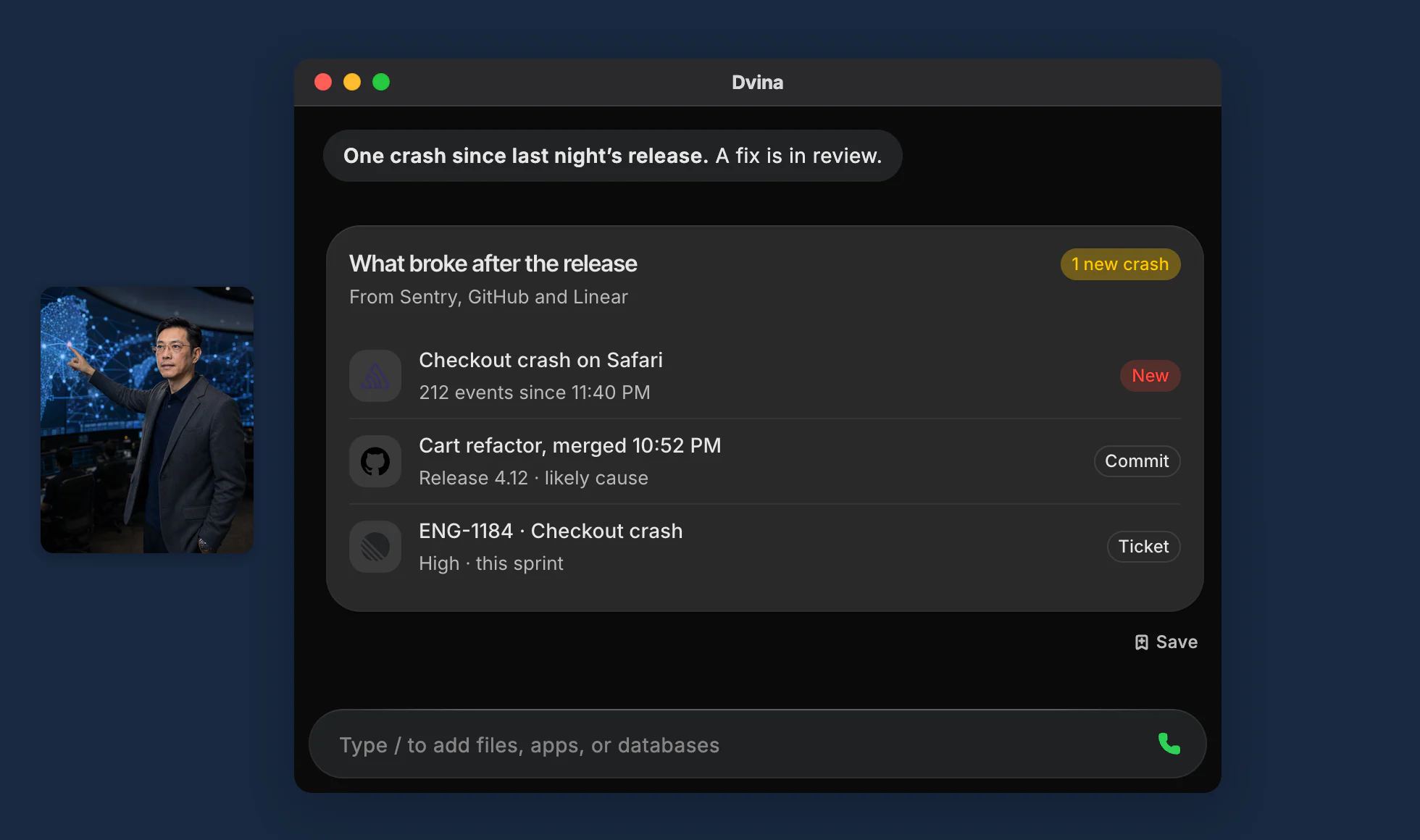The image size is (1420, 840).
Task: Click 'What broke after the release' heading
Action: pyautogui.click(x=493, y=264)
